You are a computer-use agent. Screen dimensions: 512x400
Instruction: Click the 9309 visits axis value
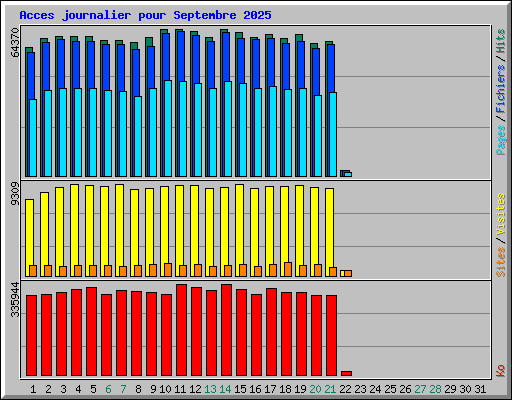15,193
